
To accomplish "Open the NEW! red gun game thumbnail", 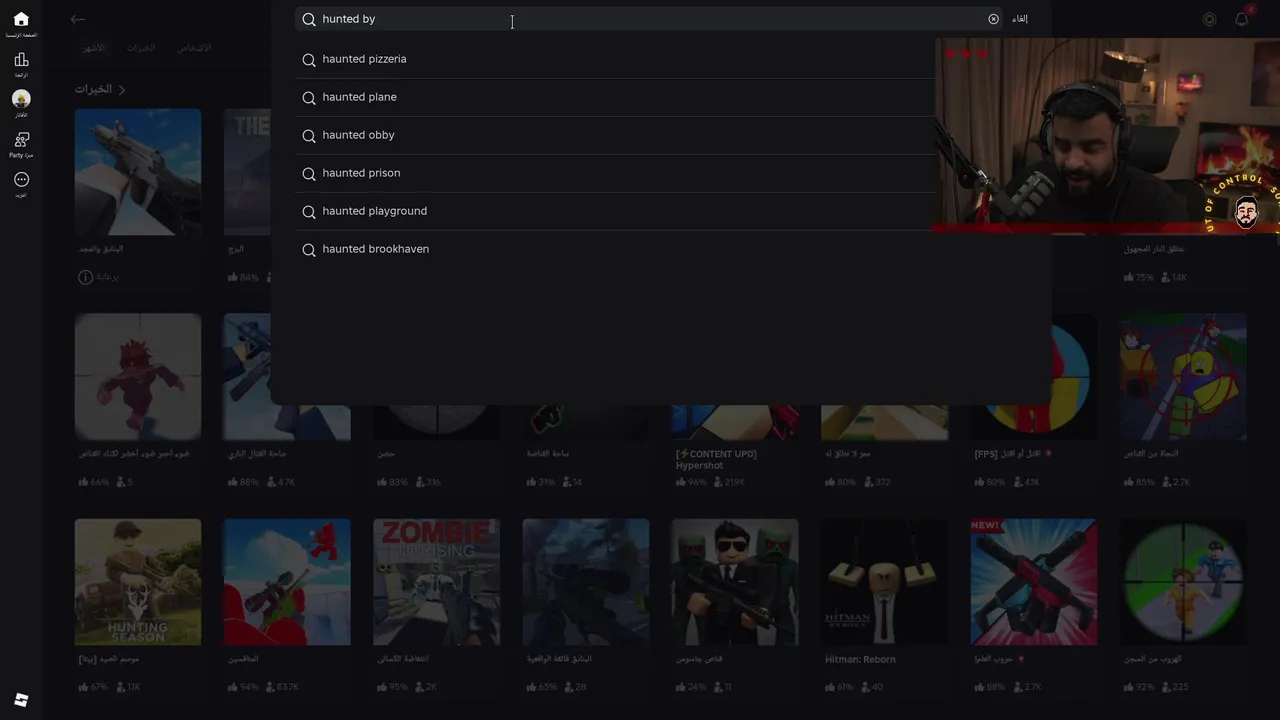I will coord(1034,582).
